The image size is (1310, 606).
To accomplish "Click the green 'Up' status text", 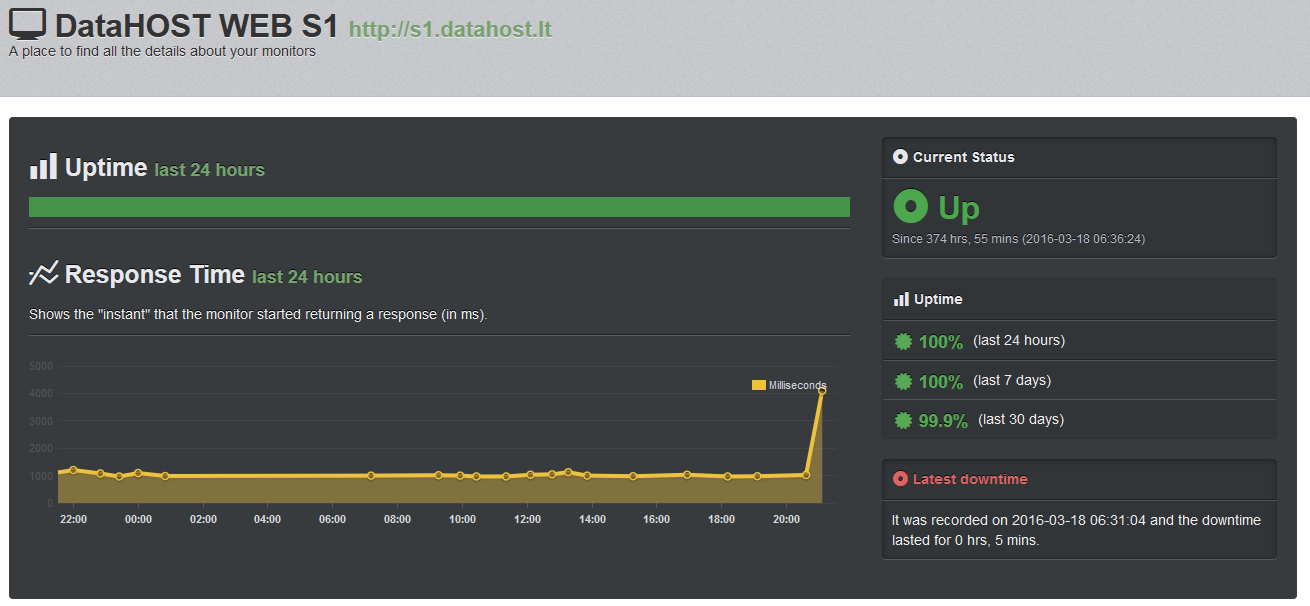I will [959, 208].
